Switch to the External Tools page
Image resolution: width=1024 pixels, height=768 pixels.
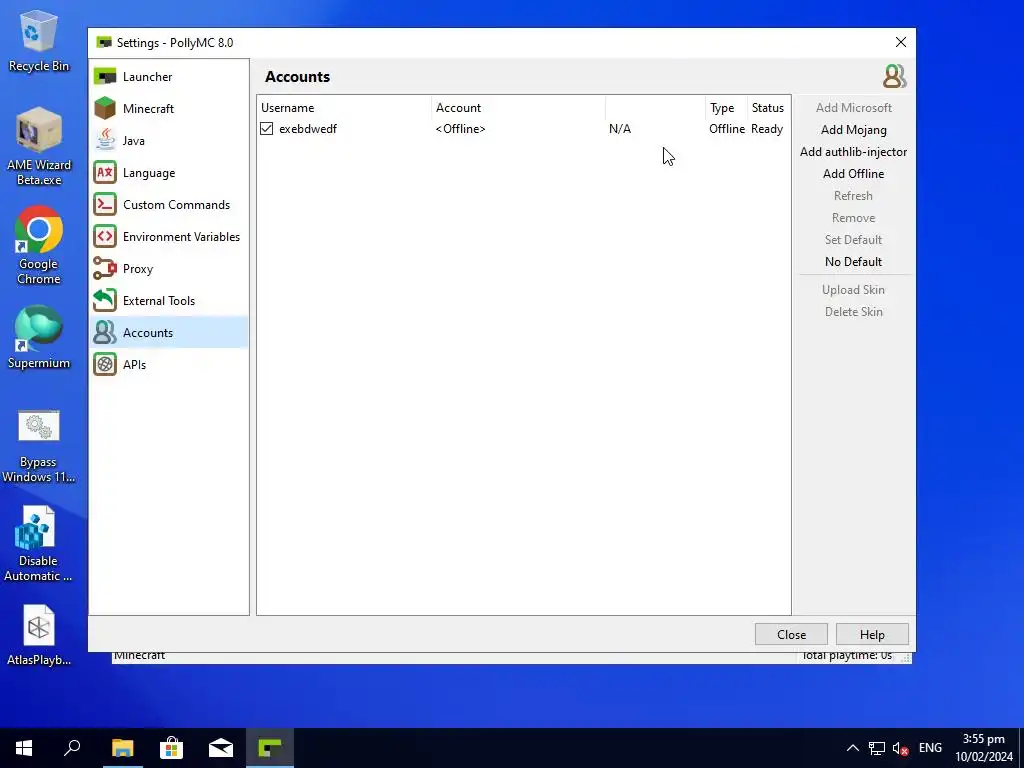point(168,300)
